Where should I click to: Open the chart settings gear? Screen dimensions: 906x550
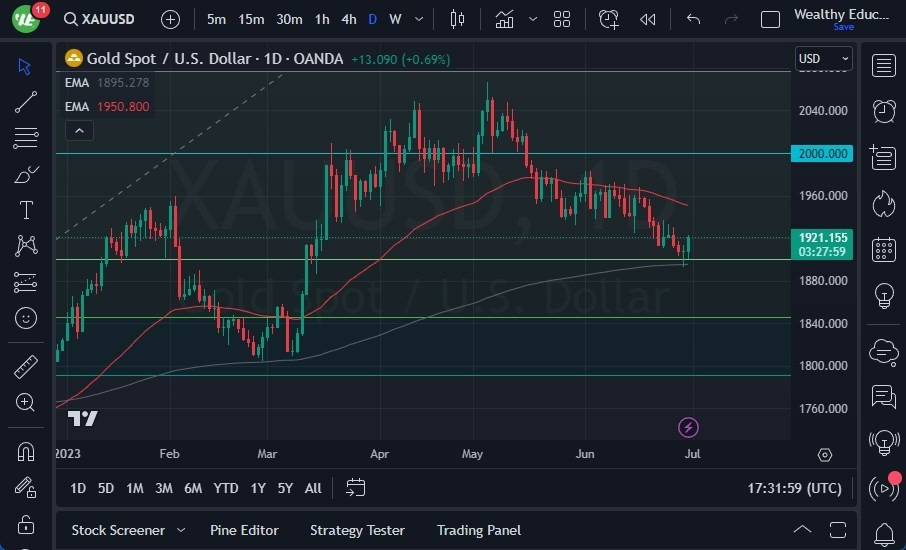pos(825,455)
